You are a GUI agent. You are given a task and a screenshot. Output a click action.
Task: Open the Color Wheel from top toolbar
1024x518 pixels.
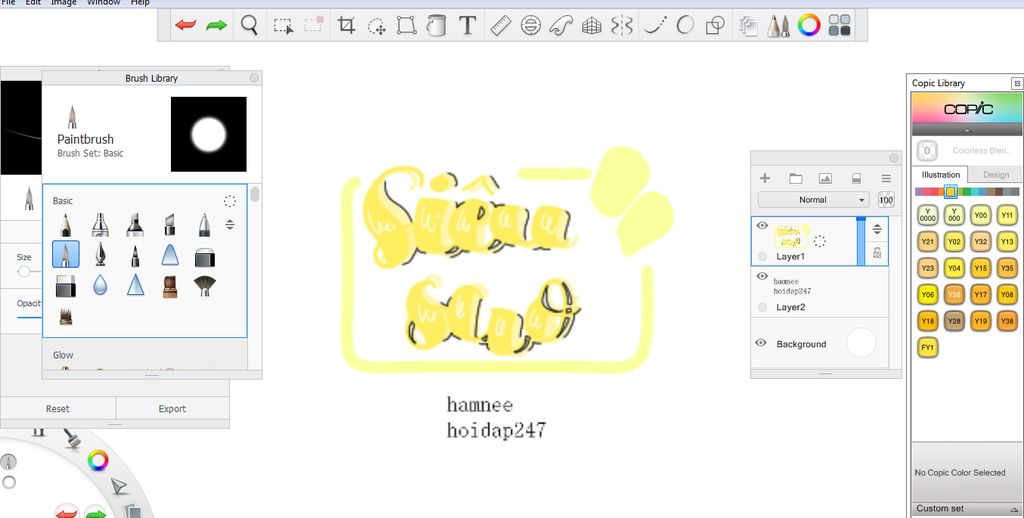808,25
